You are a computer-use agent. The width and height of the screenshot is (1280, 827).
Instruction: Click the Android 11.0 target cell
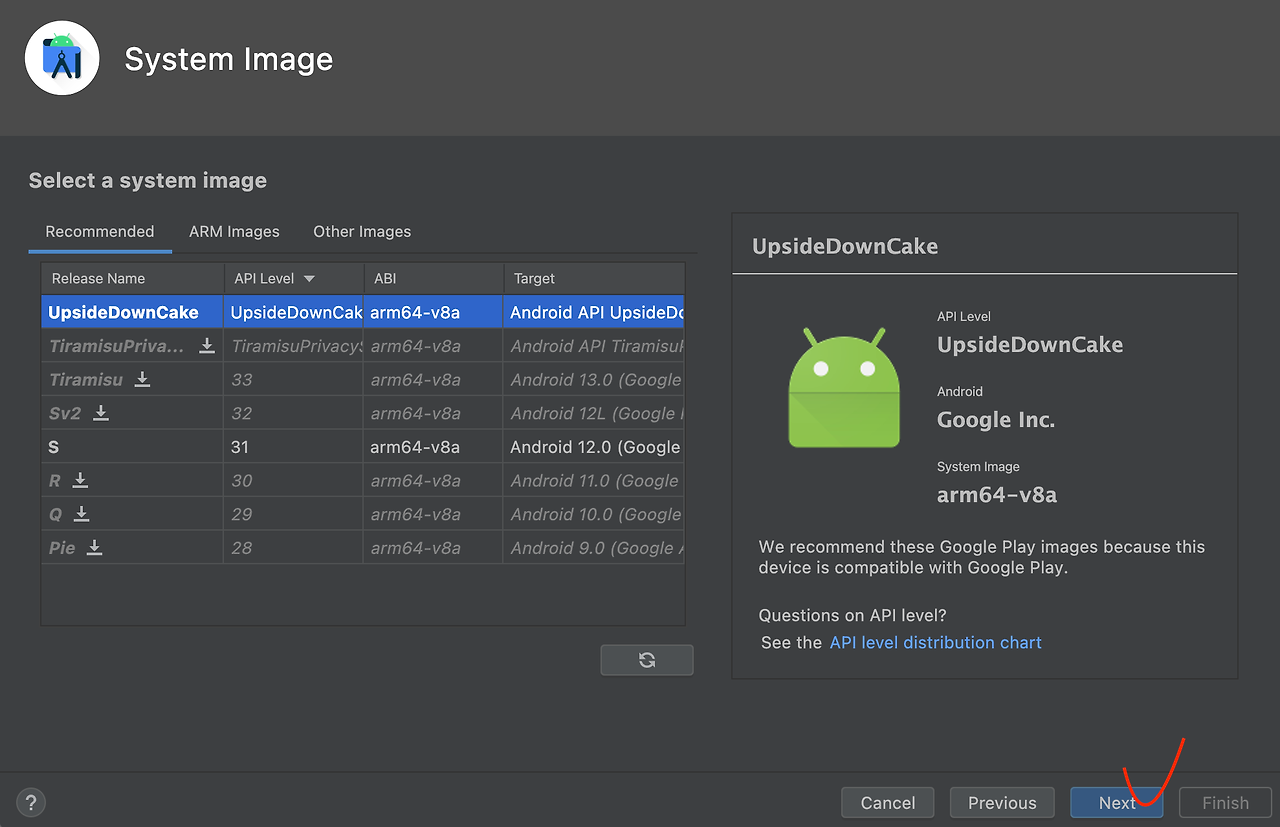point(594,481)
